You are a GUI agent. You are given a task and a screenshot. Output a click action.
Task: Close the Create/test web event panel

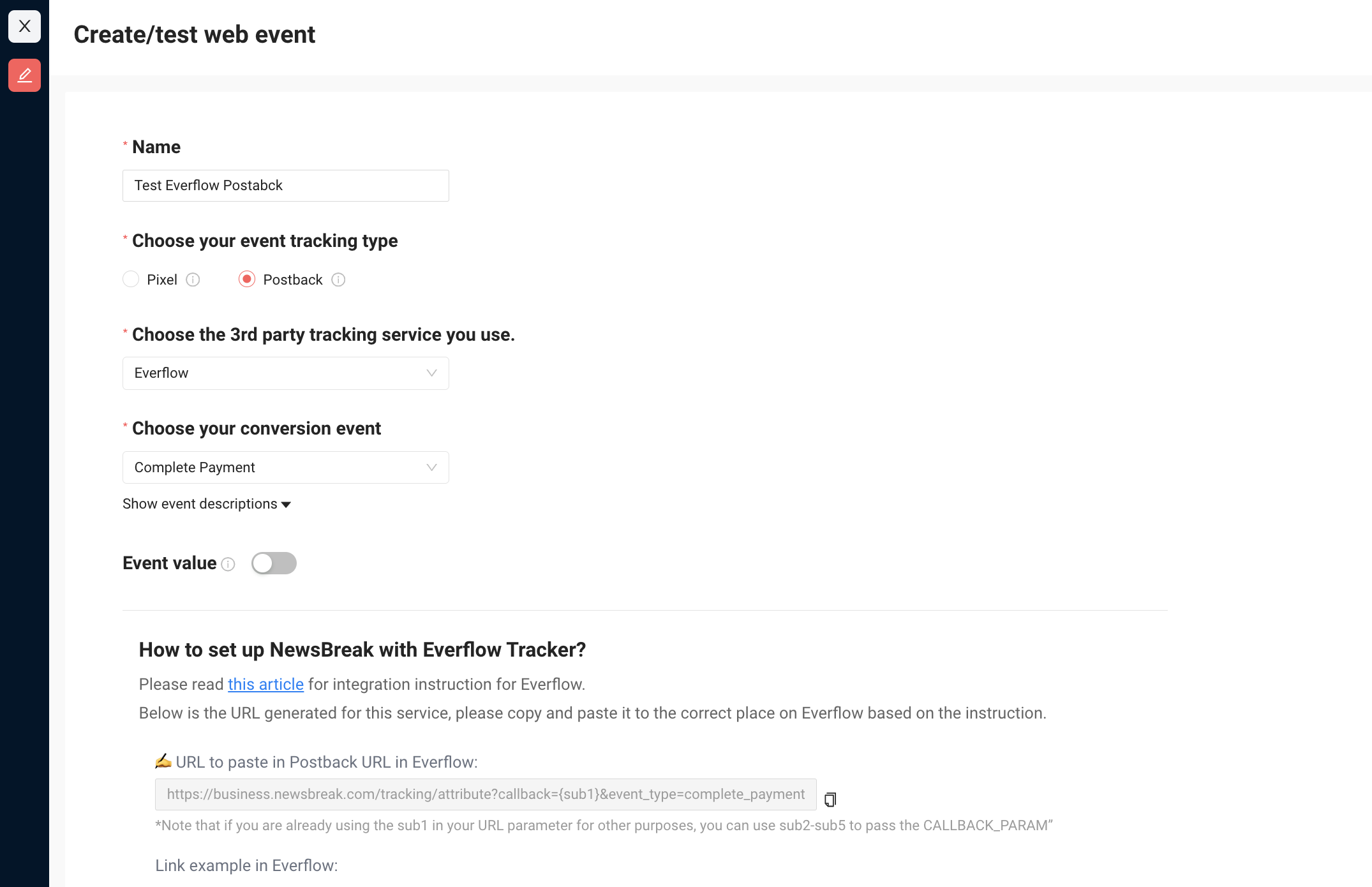pos(24,26)
